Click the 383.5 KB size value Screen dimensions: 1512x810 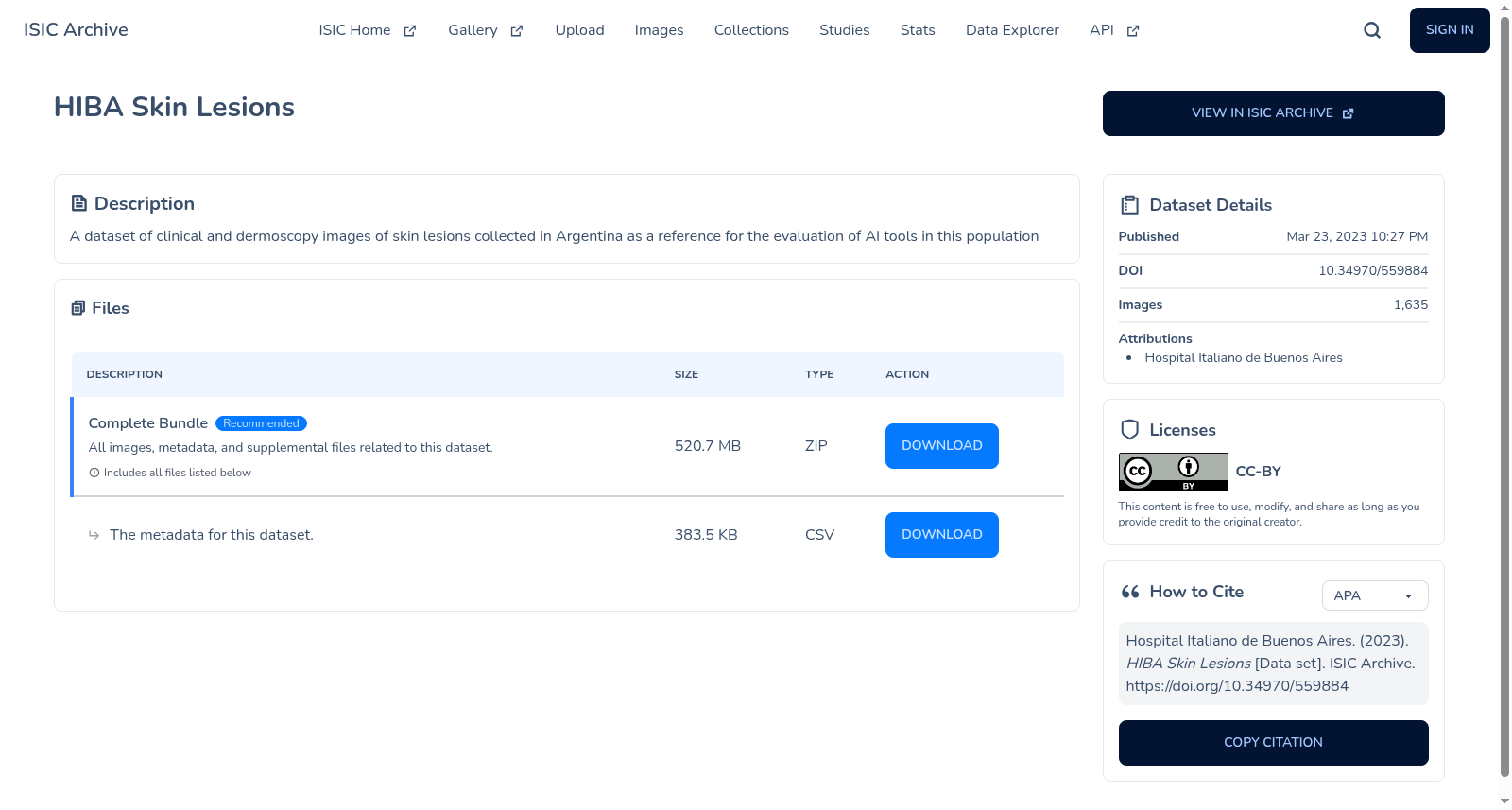706,535
